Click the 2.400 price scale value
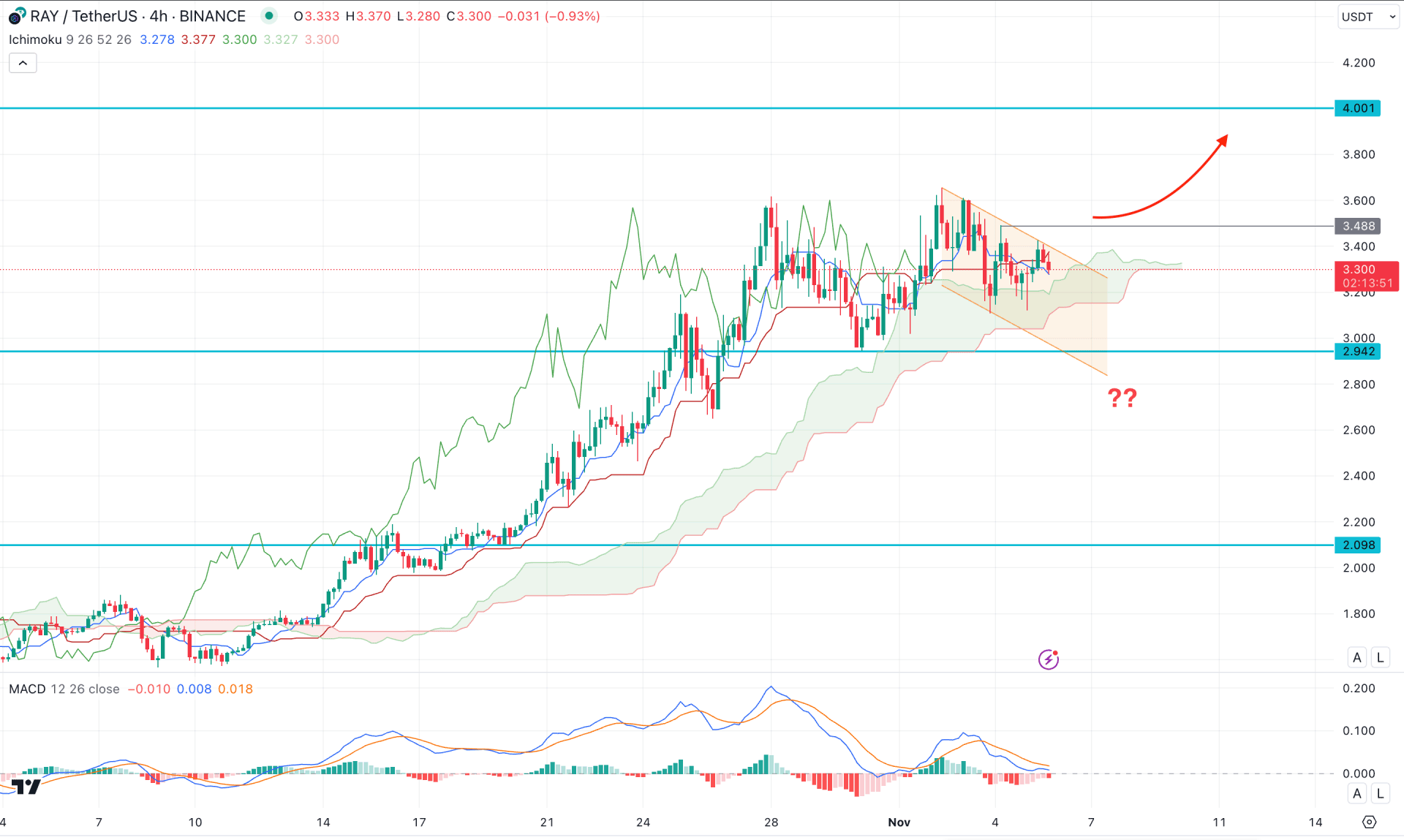The width and height of the screenshot is (1404, 840). pyautogui.click(x=1359, y=476)
